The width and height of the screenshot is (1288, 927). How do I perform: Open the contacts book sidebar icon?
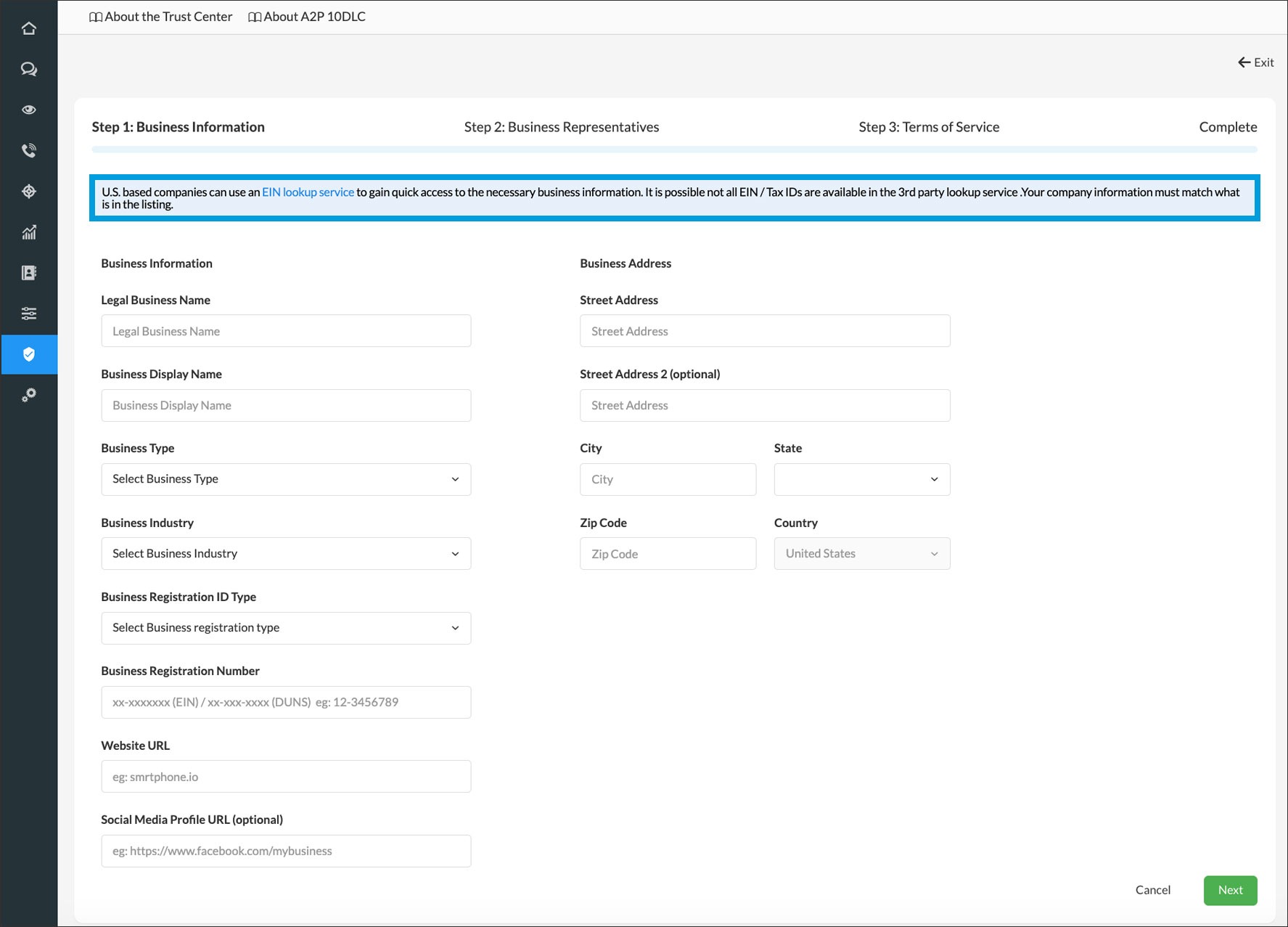pyautogui.click(x=29, y=273)
